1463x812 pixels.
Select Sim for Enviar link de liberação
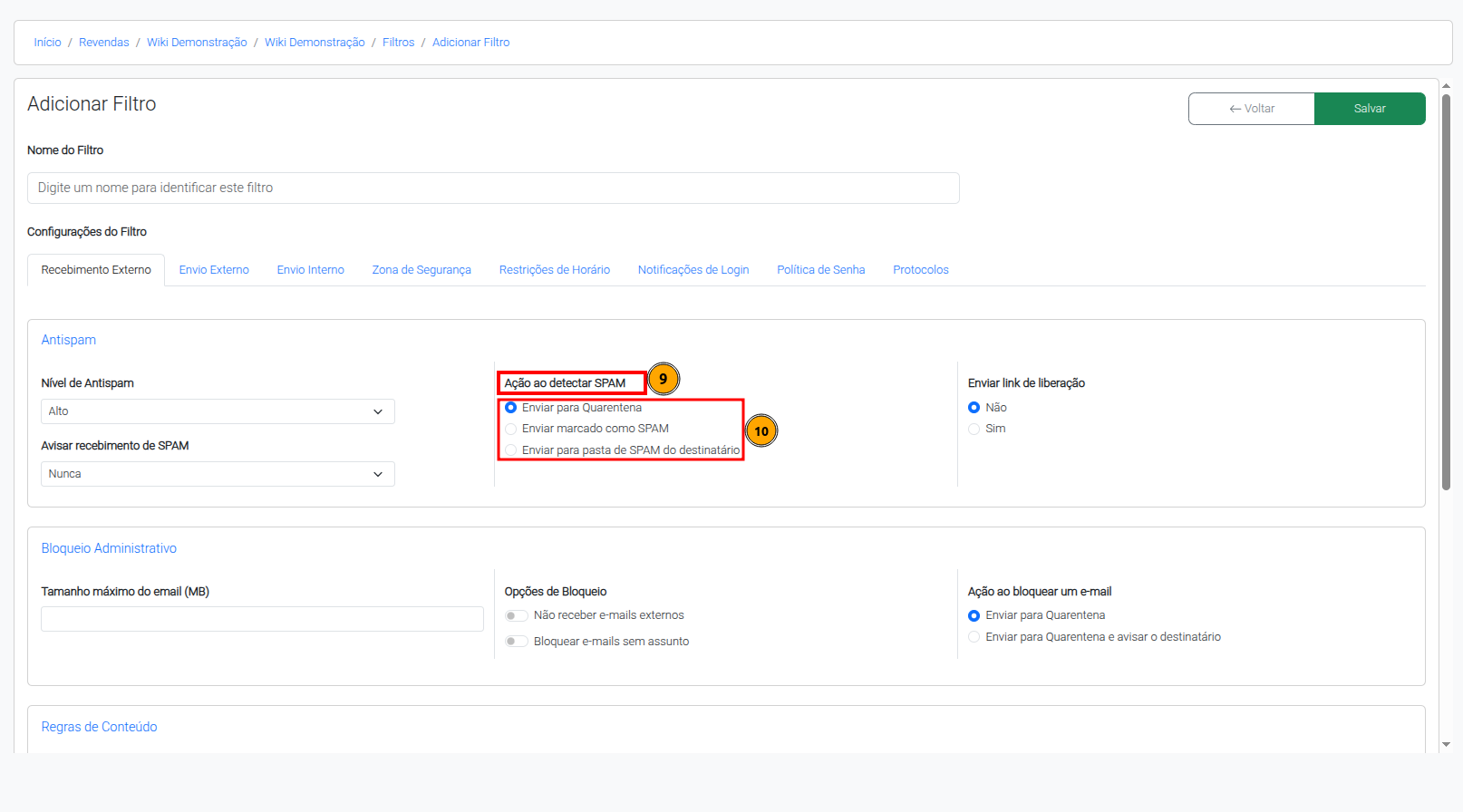click(x=974, y=429)
